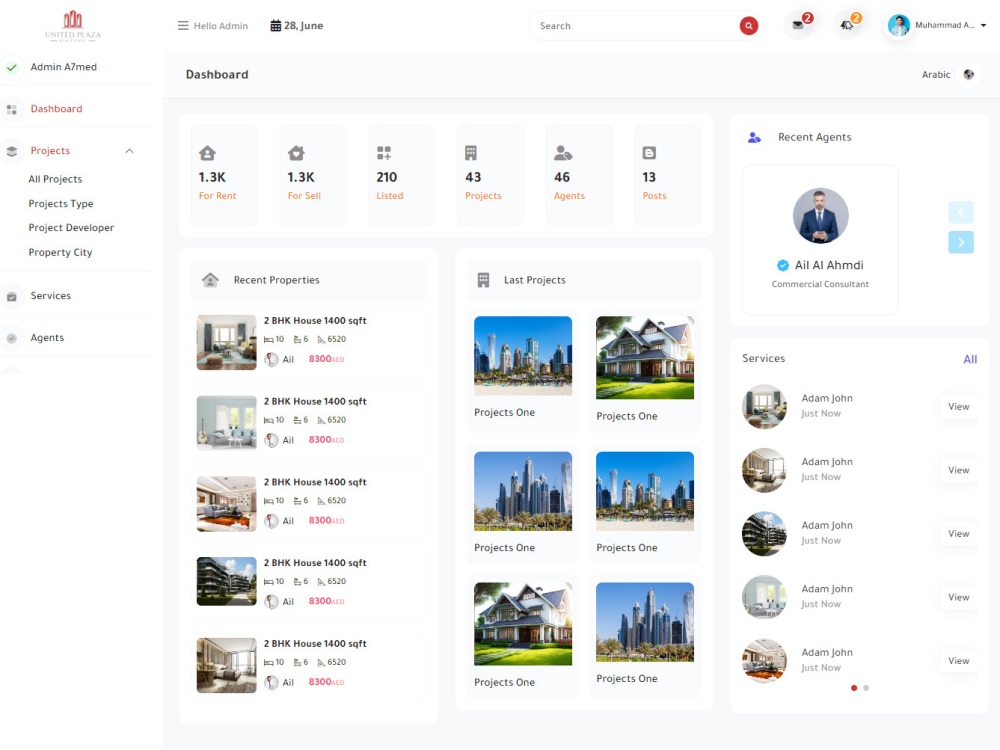
Task: Open the hamburger menu next to Hello Admin
Action: (x=183, y=26)
